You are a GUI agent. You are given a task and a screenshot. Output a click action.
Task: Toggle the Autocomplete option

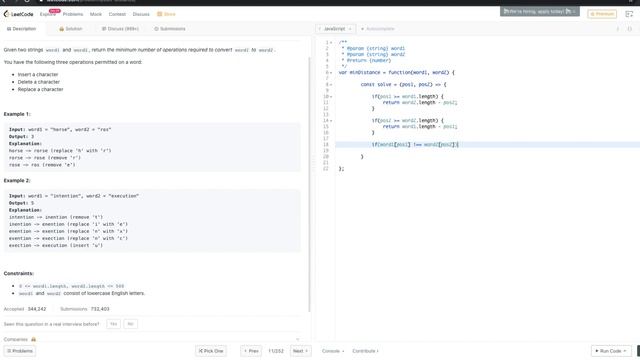[x=378, y=29]
